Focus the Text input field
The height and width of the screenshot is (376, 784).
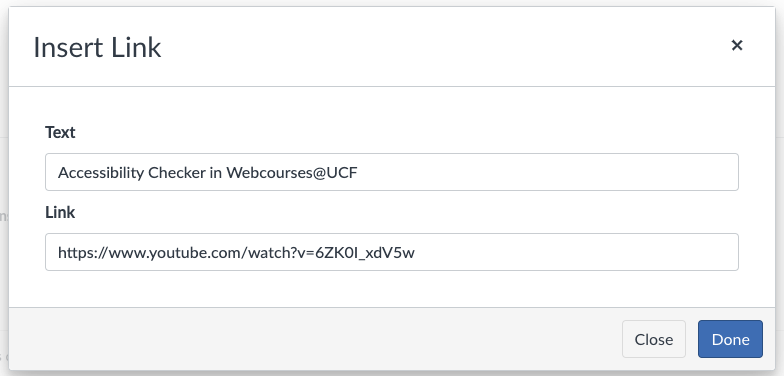point(392,172)
